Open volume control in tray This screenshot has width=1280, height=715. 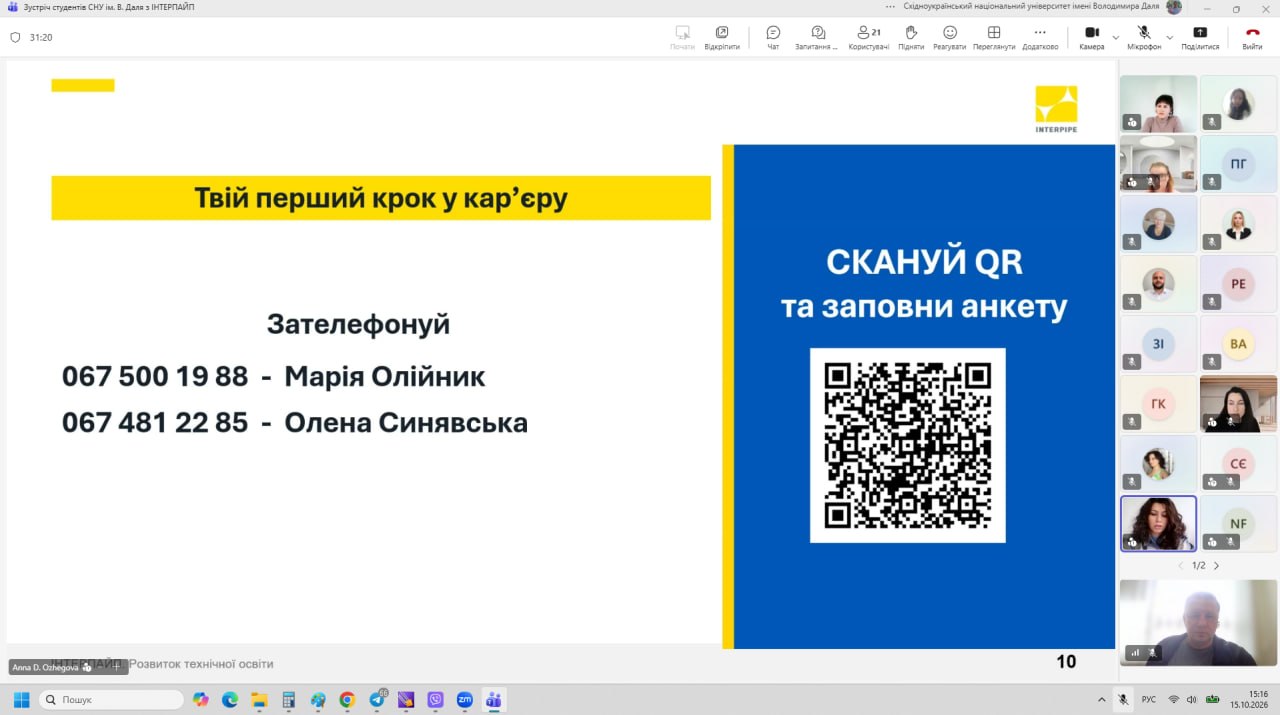(x=1192, y=699)
